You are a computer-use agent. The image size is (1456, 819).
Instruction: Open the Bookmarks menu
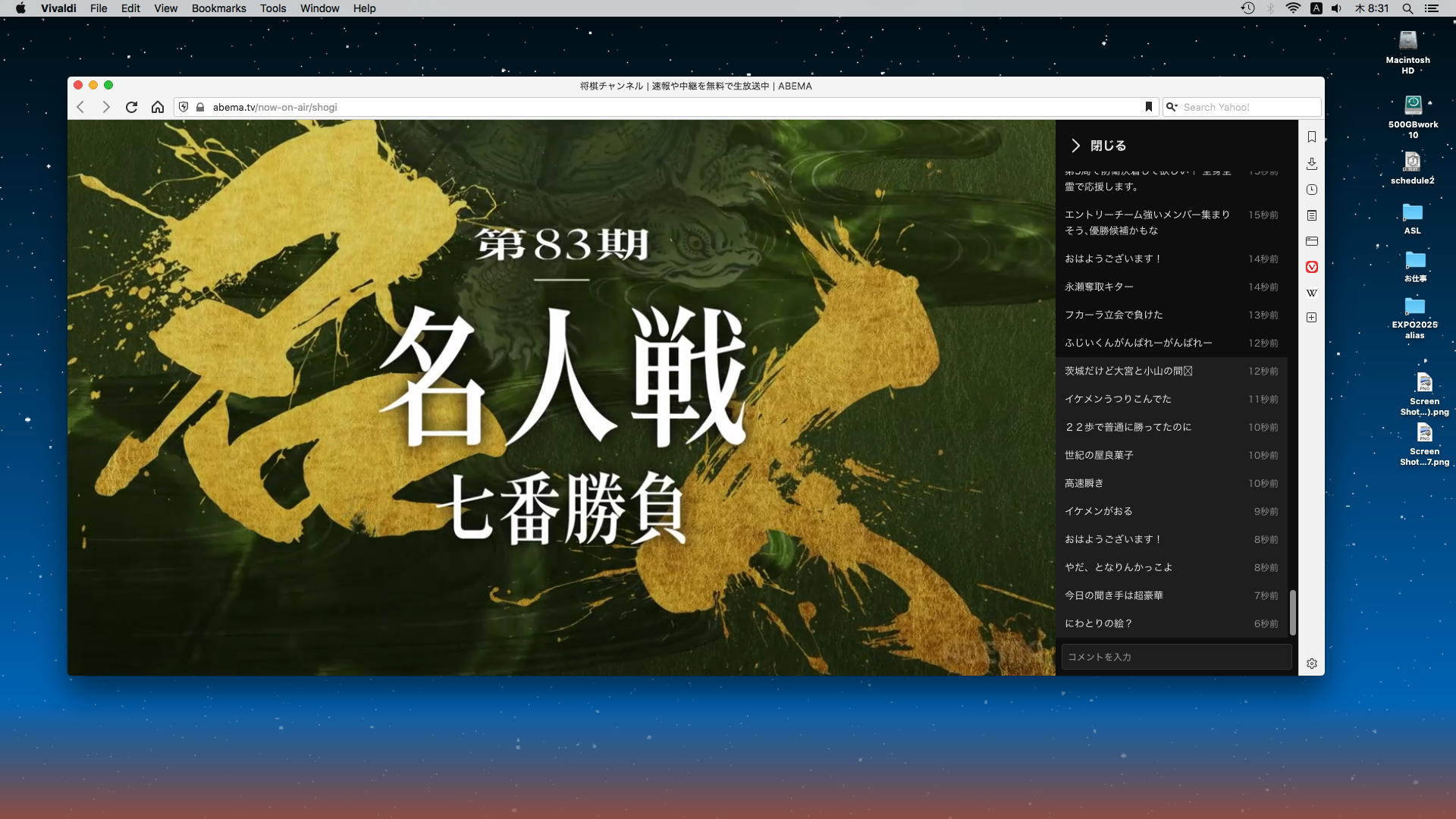218,8
